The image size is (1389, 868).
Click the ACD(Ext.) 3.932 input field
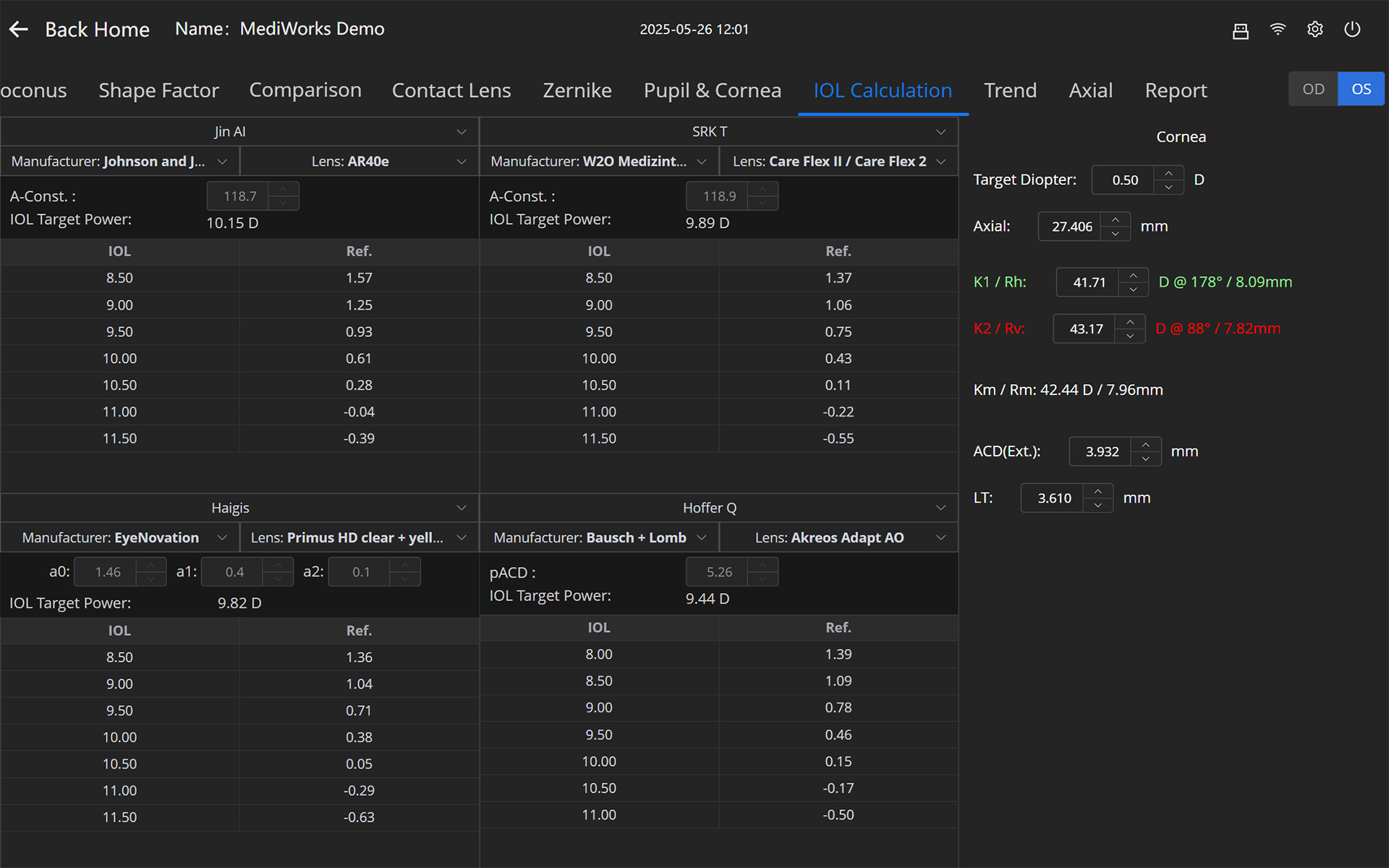coord(1101,451)
